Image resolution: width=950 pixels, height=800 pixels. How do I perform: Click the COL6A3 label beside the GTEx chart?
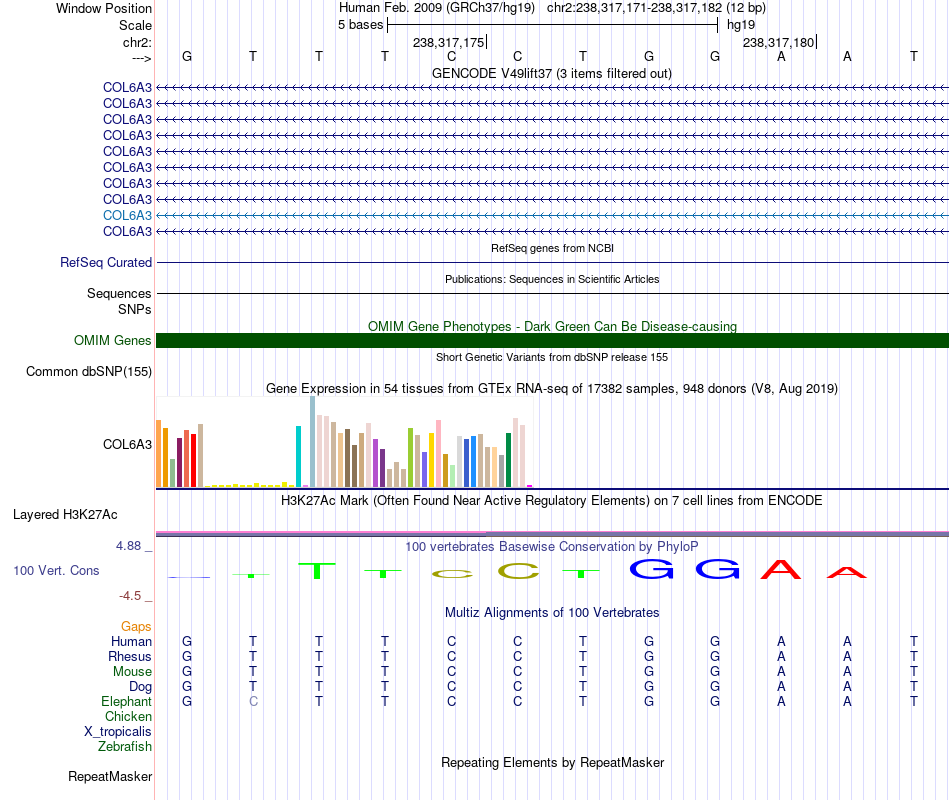coord(127,444)
